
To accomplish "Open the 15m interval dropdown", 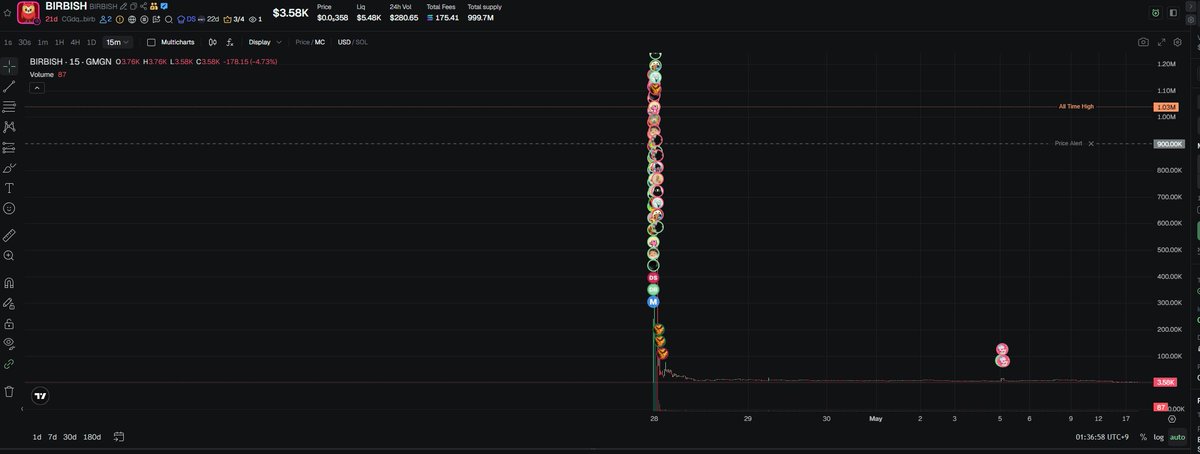I will [x=117, y=42].
